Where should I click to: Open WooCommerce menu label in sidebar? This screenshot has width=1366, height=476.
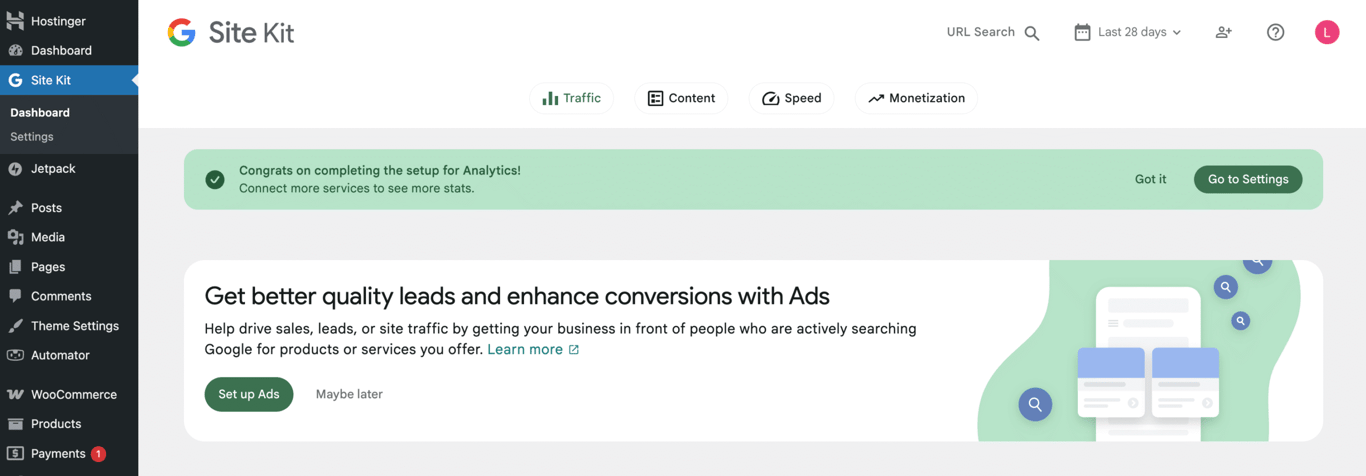(x=74, y=395)
